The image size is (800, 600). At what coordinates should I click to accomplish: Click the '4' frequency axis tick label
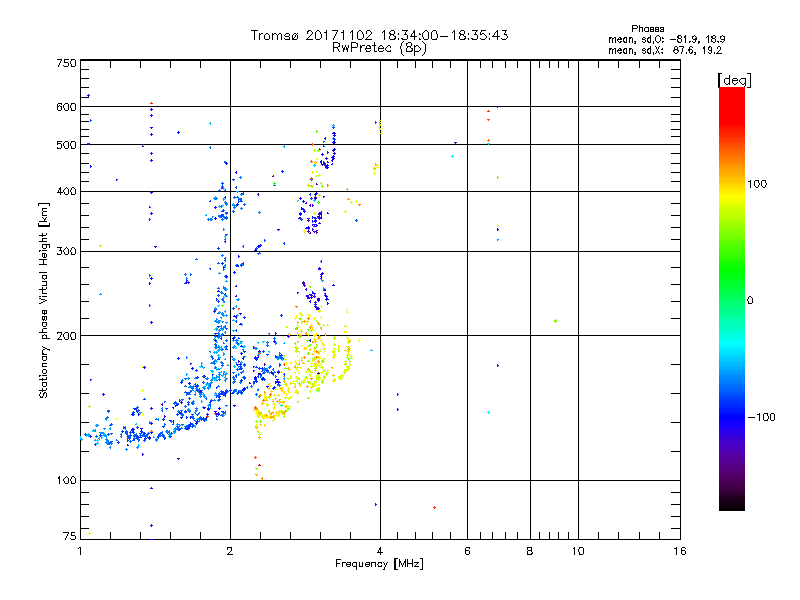pos(380,551)
